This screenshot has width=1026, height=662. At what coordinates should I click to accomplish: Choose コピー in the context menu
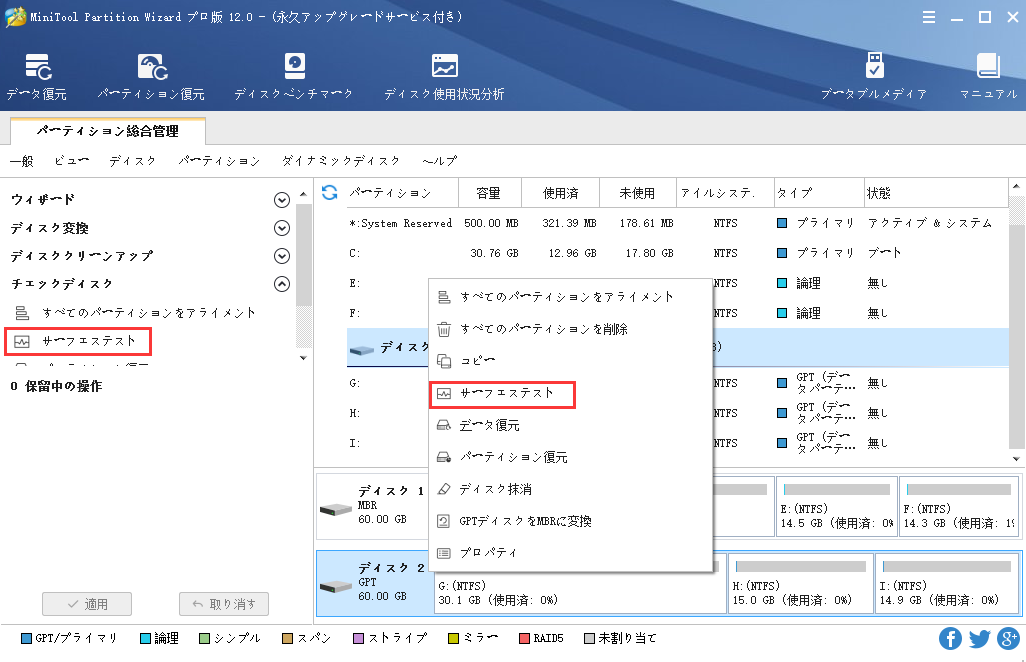[571, 361]
